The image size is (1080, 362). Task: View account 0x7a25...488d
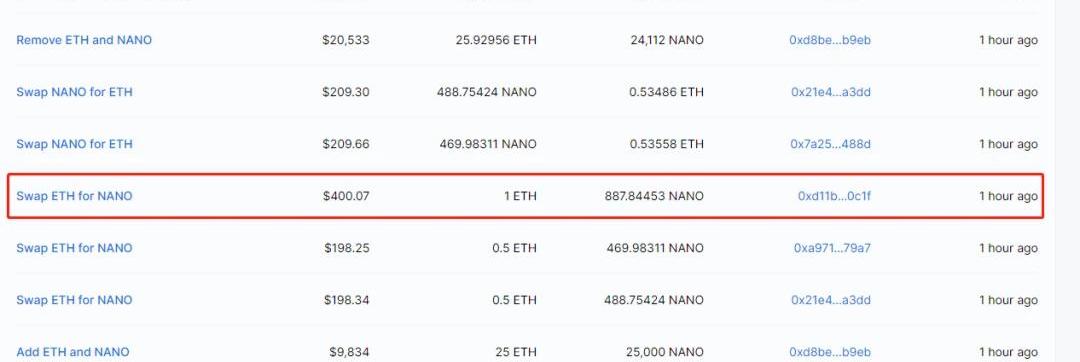pos(831,144)
